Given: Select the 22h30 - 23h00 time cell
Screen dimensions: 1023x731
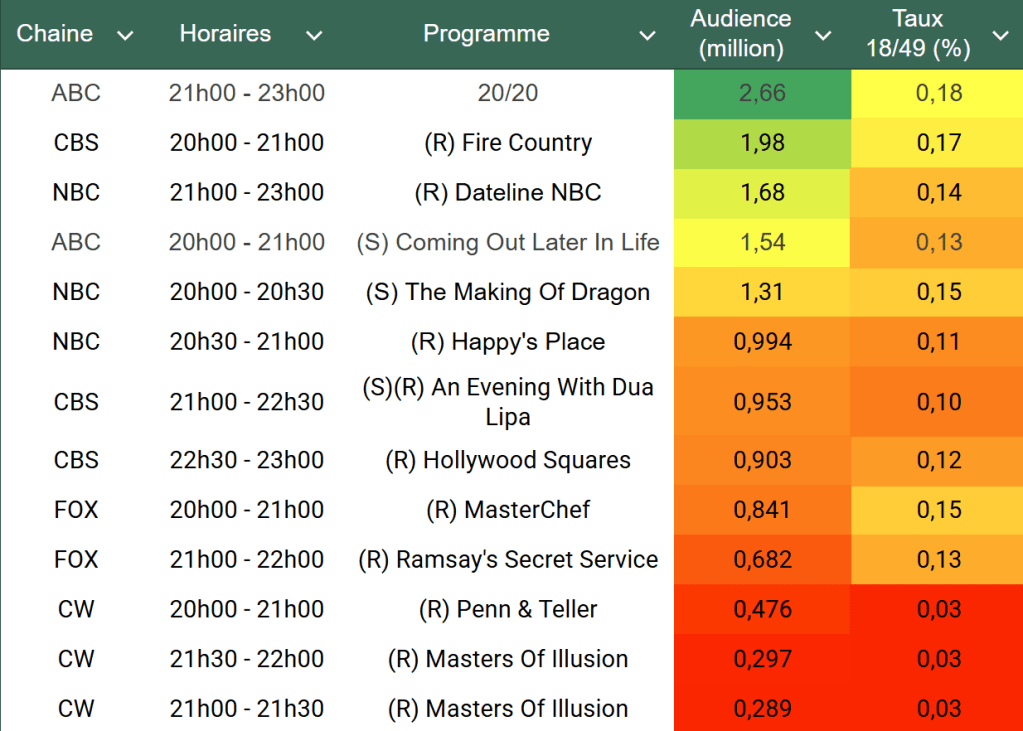Looking at the screenshot, I should [247, 460].
